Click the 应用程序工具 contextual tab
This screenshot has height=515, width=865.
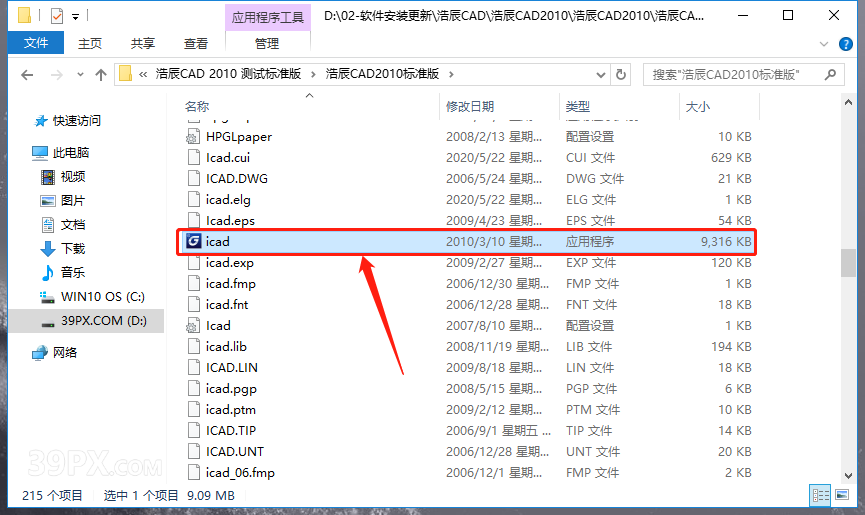click(x=268, y=18)
